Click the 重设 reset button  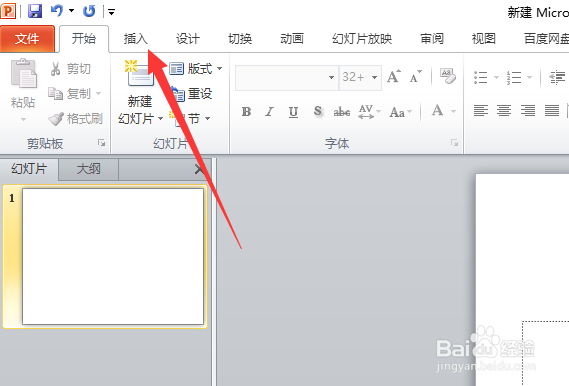click(192, 94)
